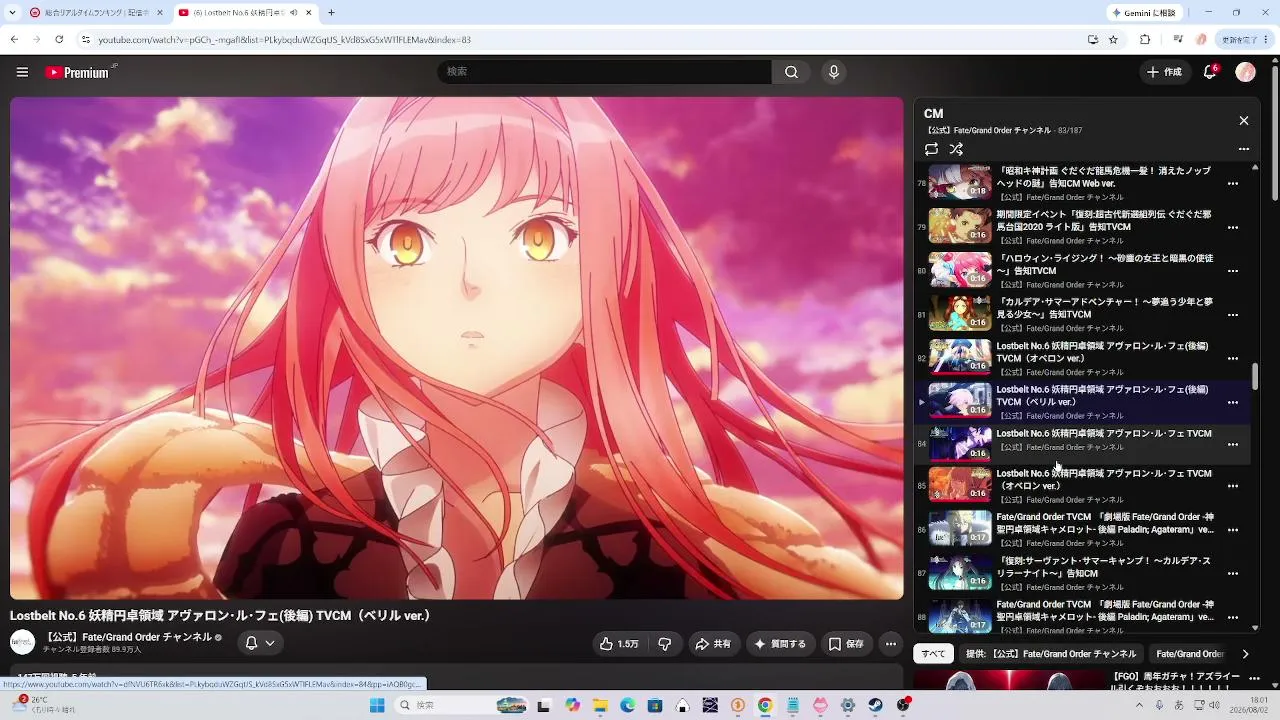Close the active YouTube browser tab
Screen dimensions: 1280x720
coord(309,13)
